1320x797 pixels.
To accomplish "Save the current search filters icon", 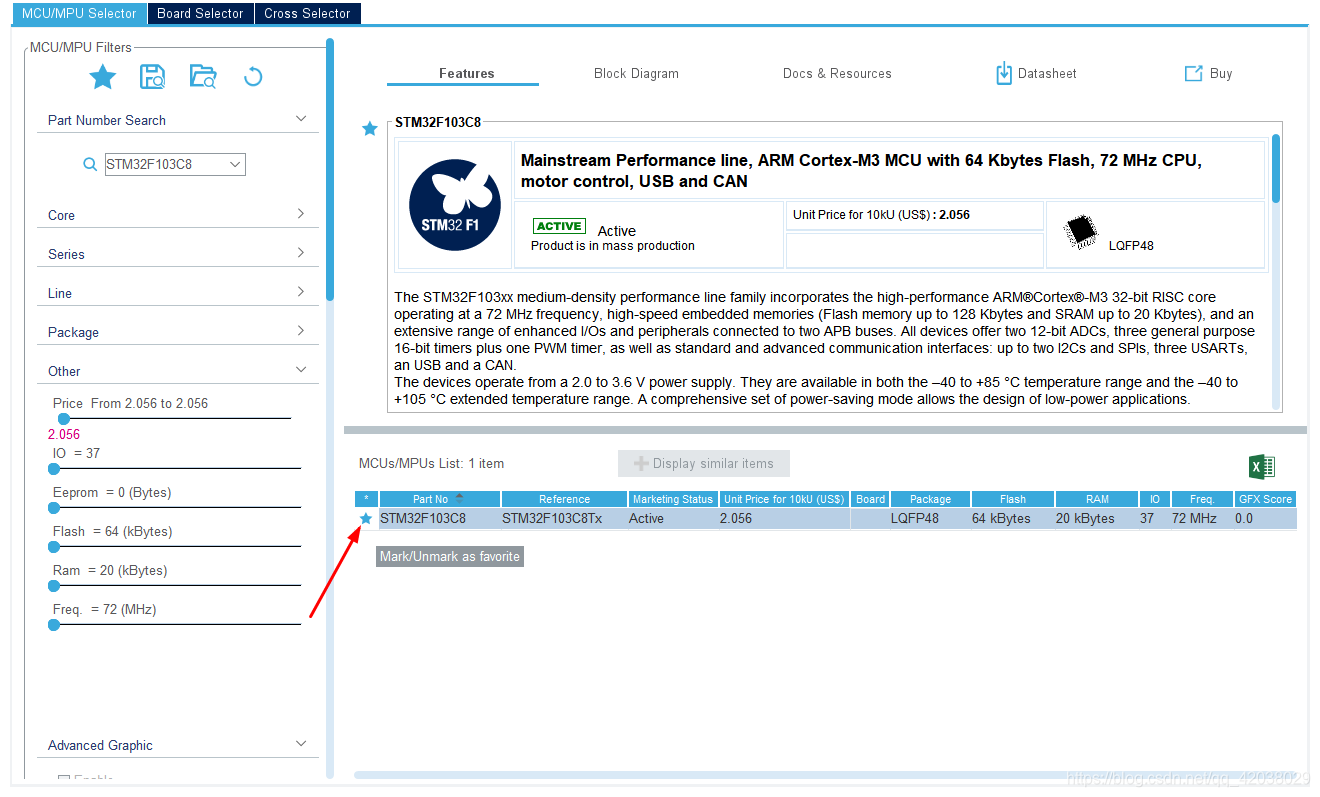I will pyautogui.click(x=152, y=77).
